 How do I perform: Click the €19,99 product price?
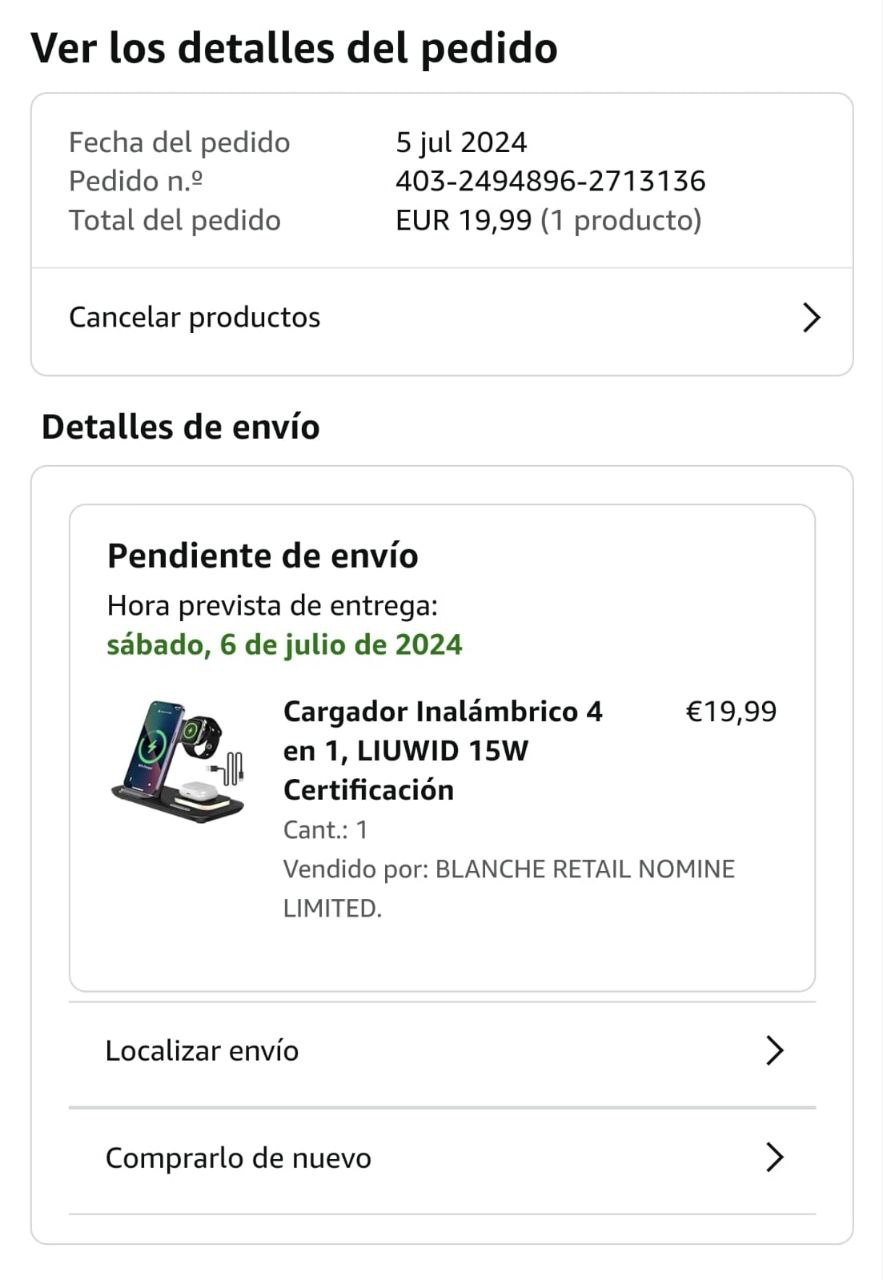pos(731,712)
